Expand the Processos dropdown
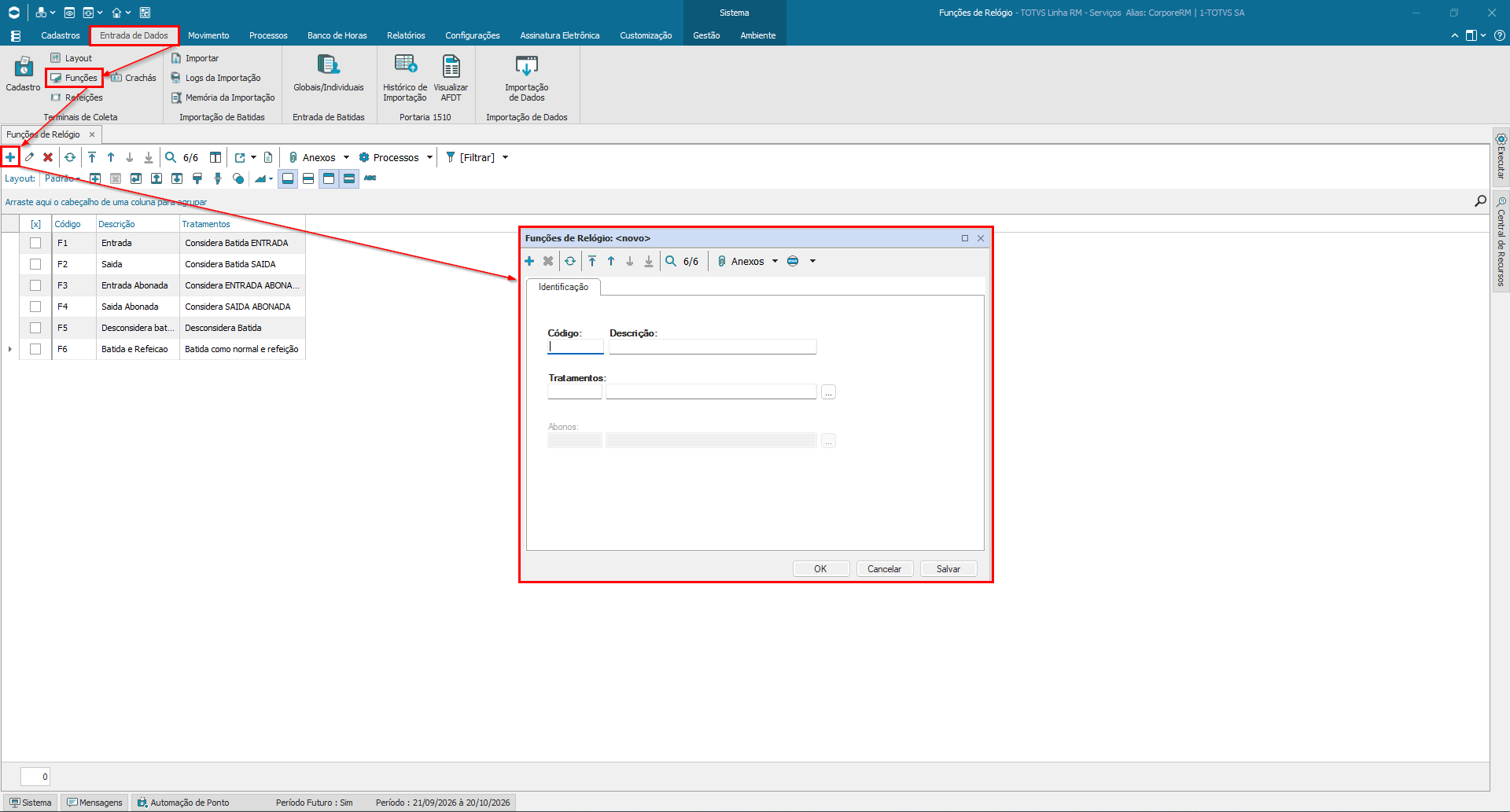This screenshot has height=812, width=1510. click(x=429, y=157)
